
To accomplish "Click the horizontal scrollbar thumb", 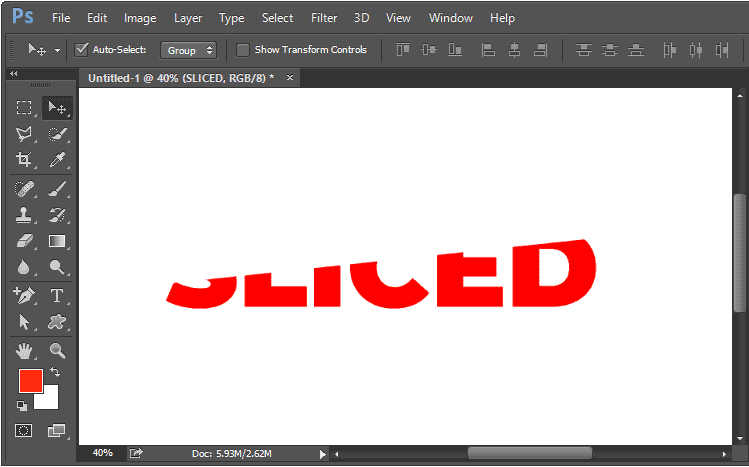I will pos(530,454).
